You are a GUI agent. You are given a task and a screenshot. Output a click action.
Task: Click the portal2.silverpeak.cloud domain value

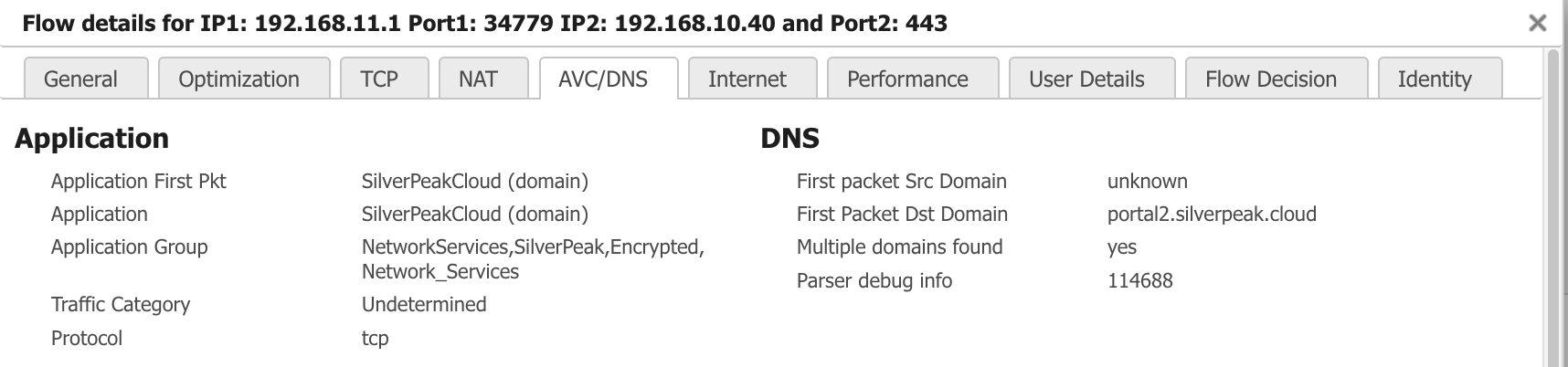coord(1212,215)
